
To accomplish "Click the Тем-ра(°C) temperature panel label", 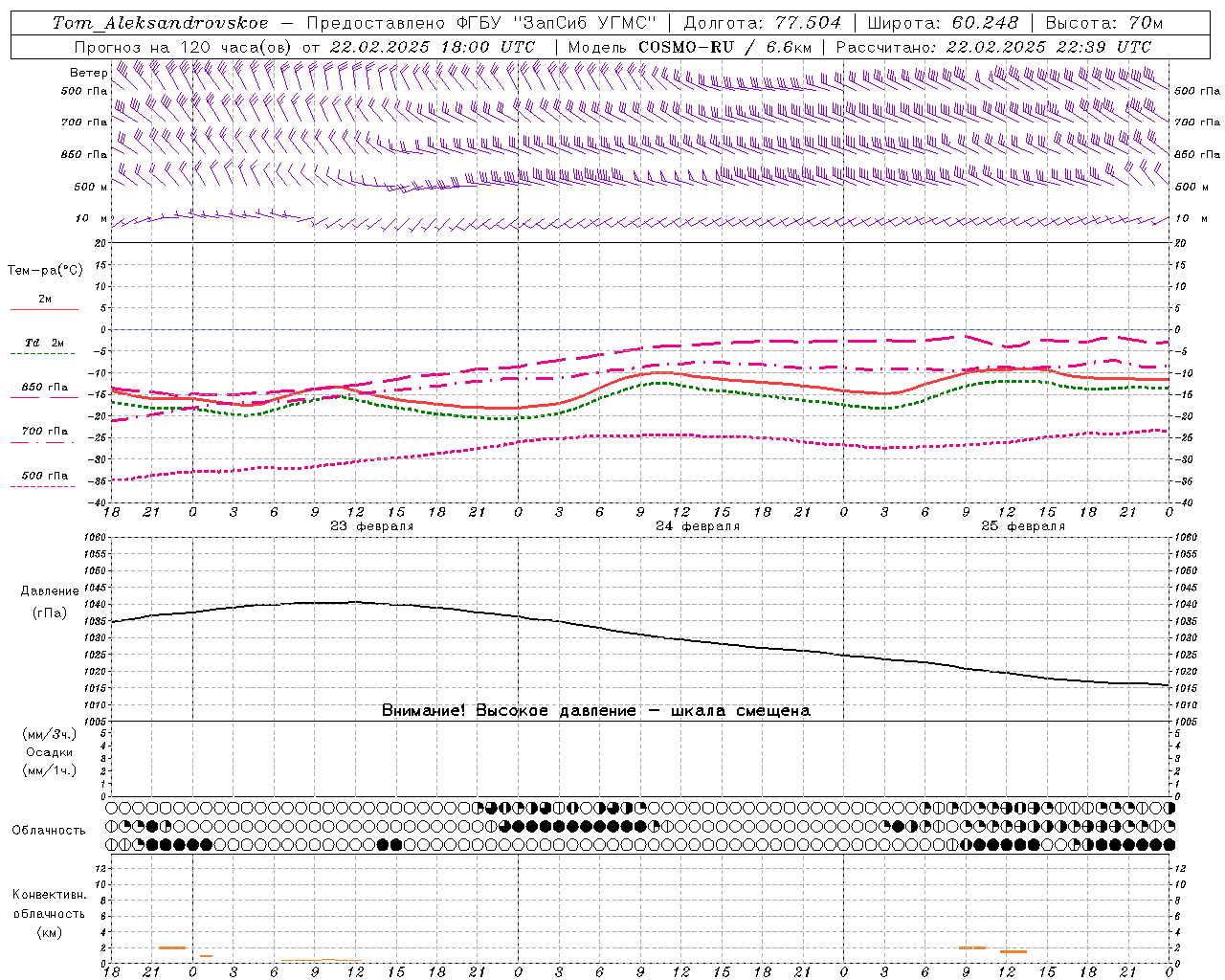I will click(45, 271).
